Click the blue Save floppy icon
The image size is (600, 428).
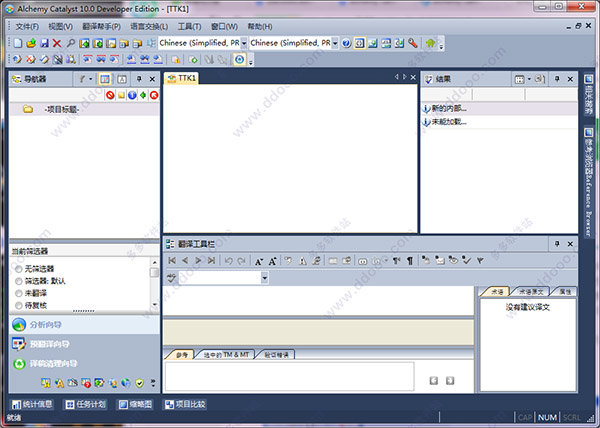[x=44, y=43]
